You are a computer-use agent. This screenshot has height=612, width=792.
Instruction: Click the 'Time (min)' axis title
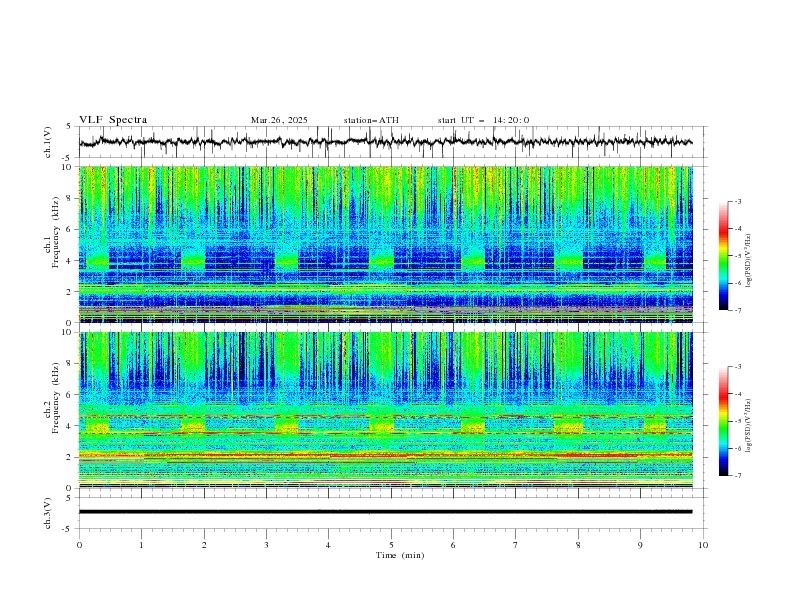point(400,555)
